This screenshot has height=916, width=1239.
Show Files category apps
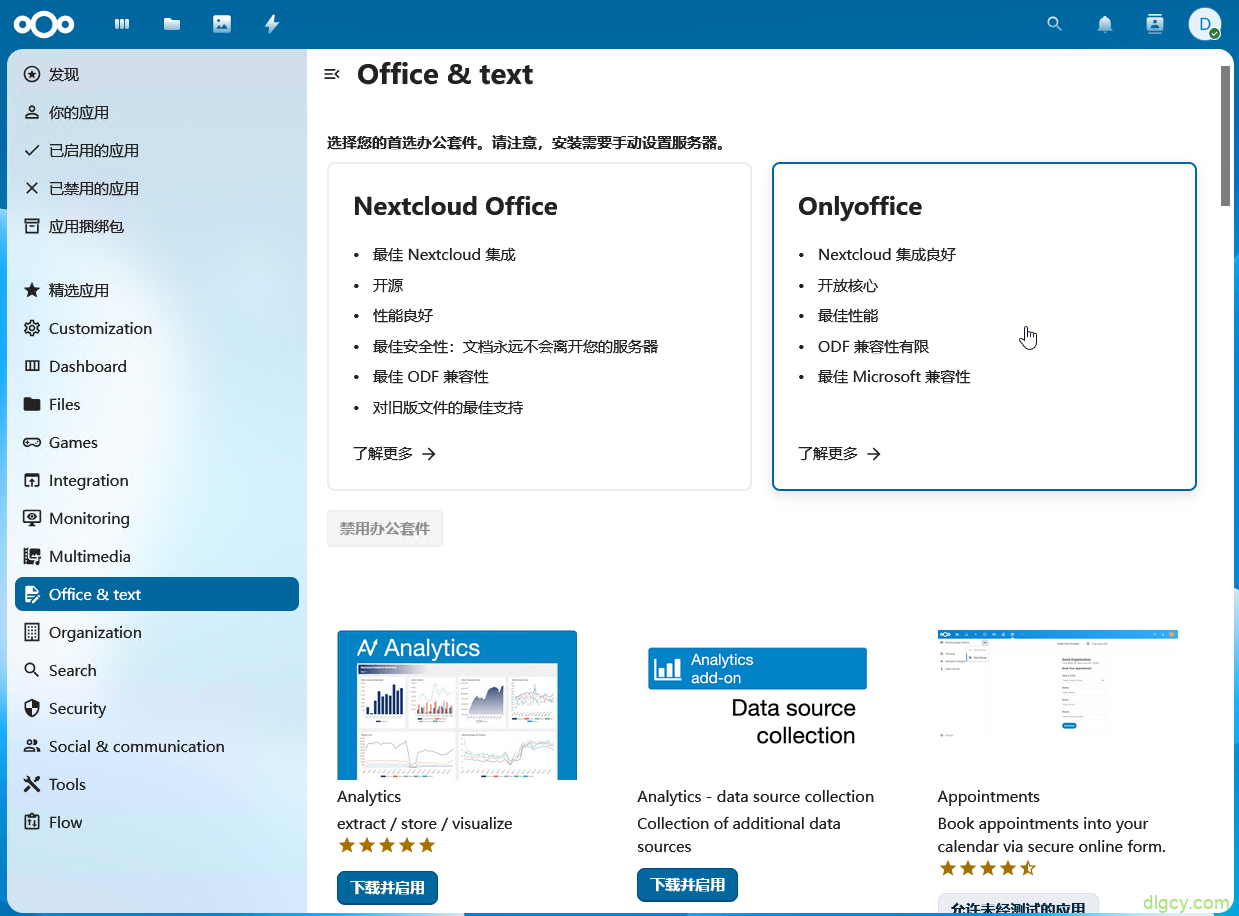click(157, 404)
